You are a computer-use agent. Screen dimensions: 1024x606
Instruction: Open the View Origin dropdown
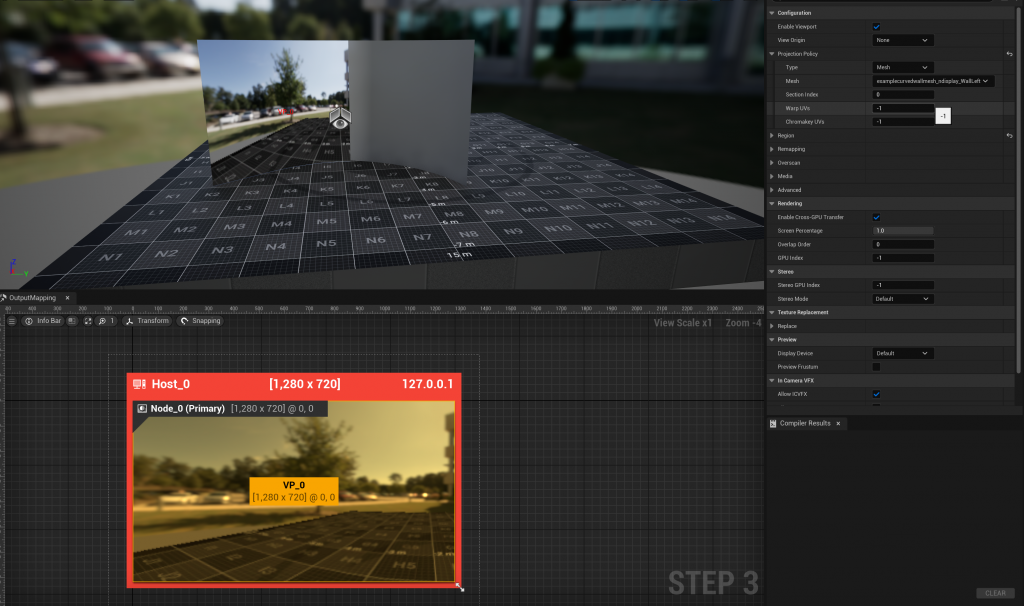pyautogui.click(x=903, y=40)
